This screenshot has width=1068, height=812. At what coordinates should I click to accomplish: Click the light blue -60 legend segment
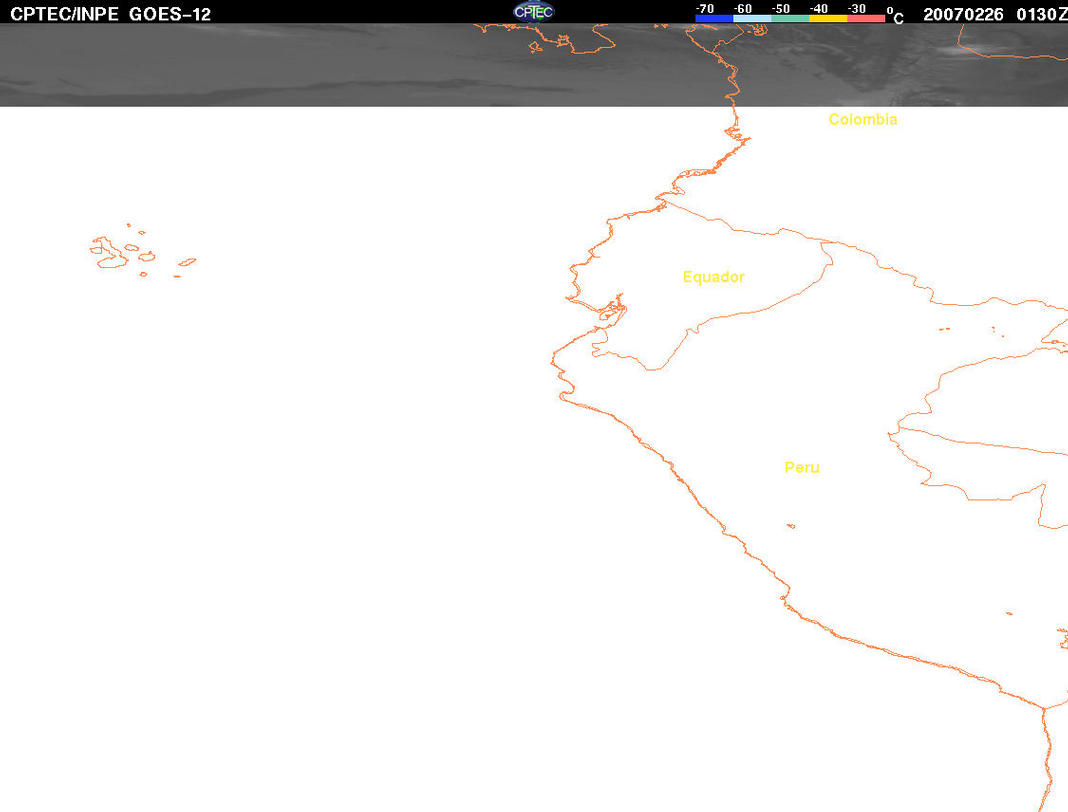752,18
